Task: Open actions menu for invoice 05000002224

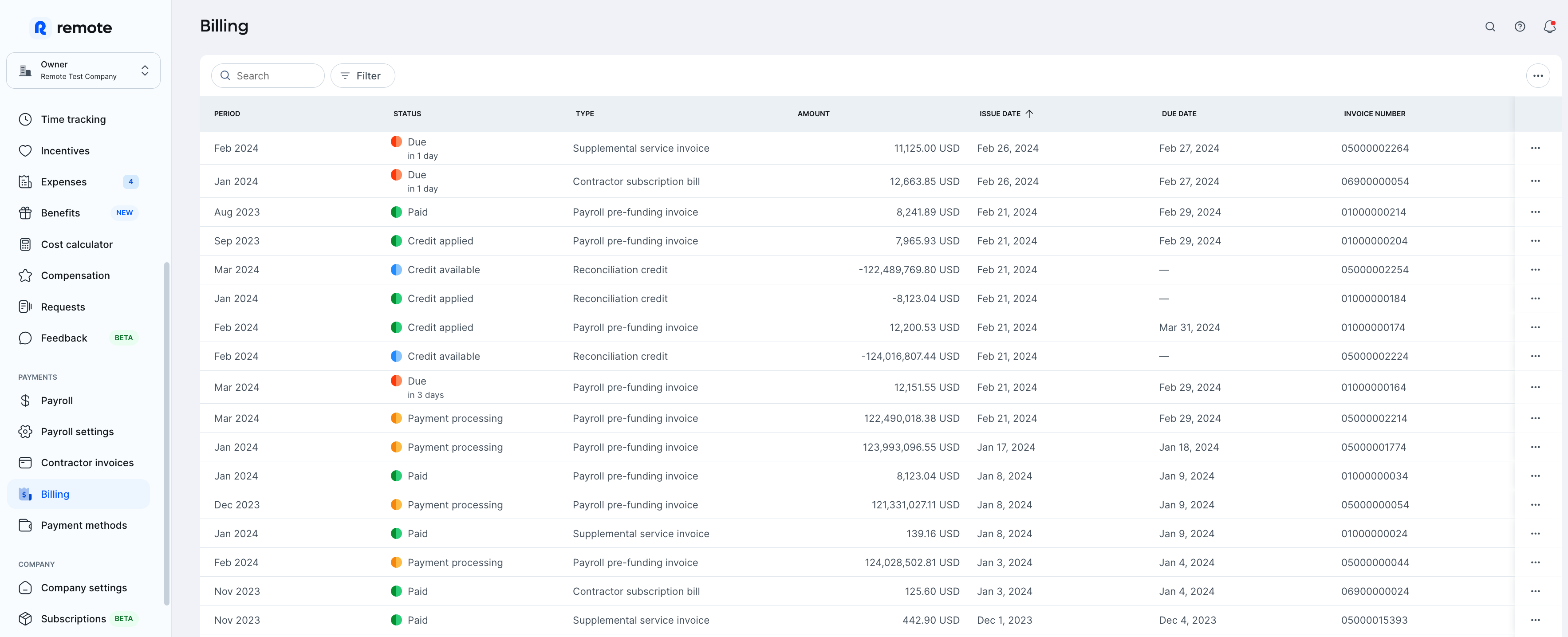Action: [1535, 357]
